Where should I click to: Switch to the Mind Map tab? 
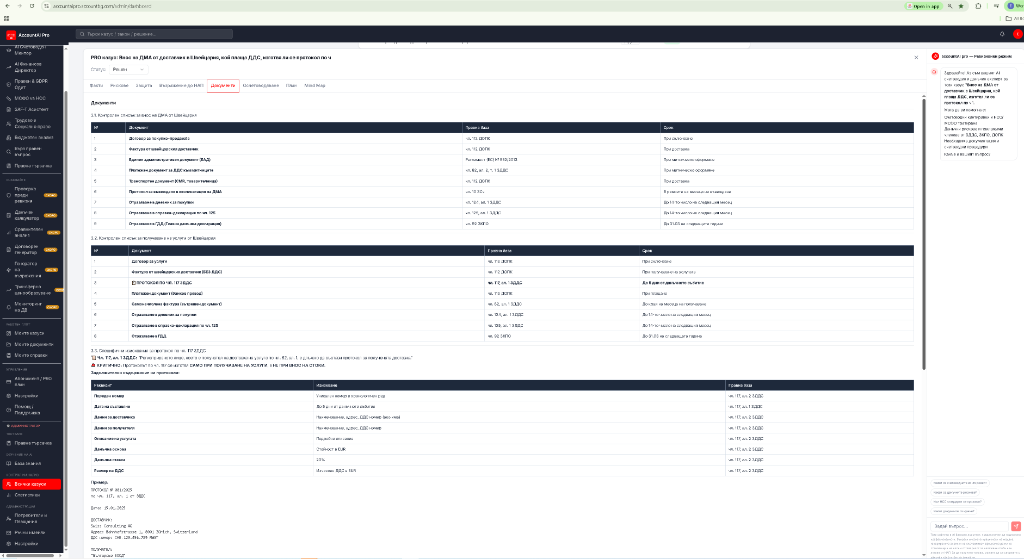pos(315,86)
